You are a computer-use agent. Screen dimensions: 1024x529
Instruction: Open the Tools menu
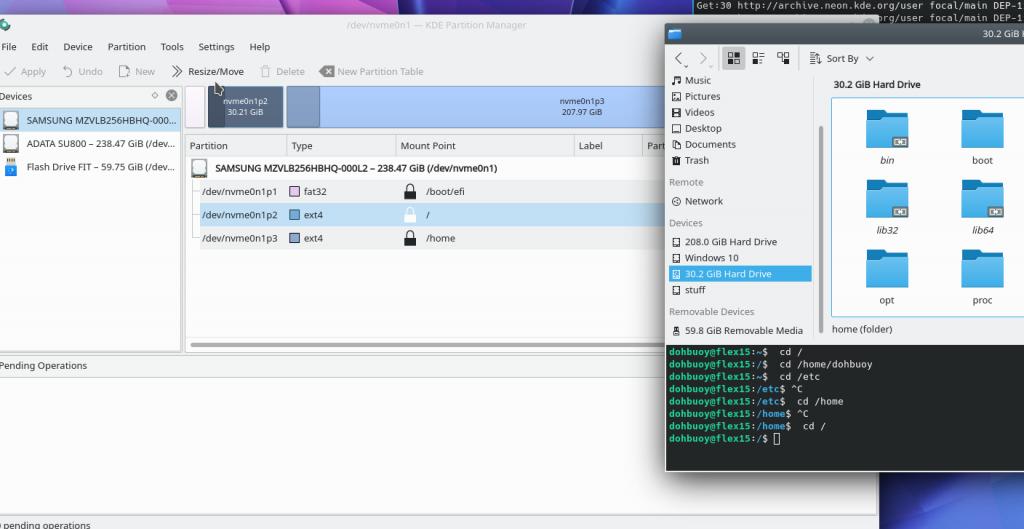[172, 47]
